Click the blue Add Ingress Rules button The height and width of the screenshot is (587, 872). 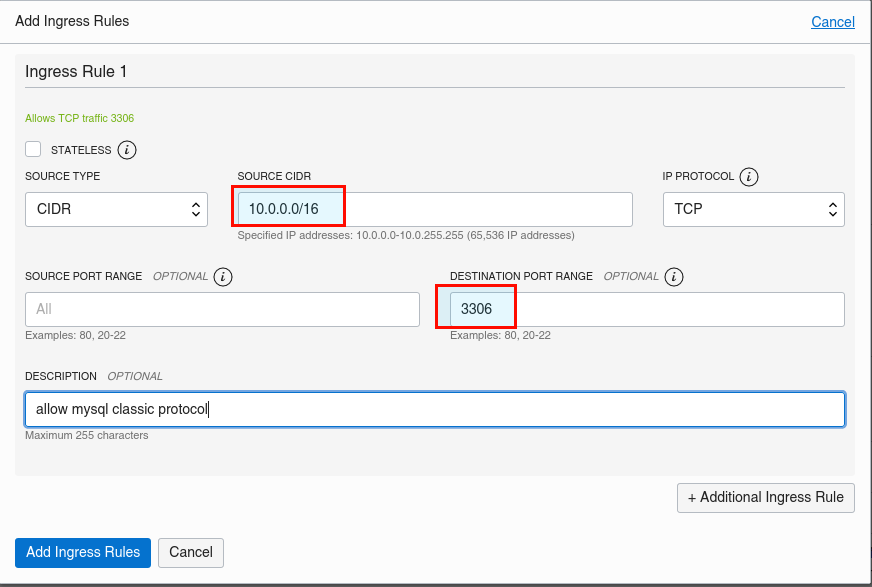pyautogui.click(x=83, y=553)
